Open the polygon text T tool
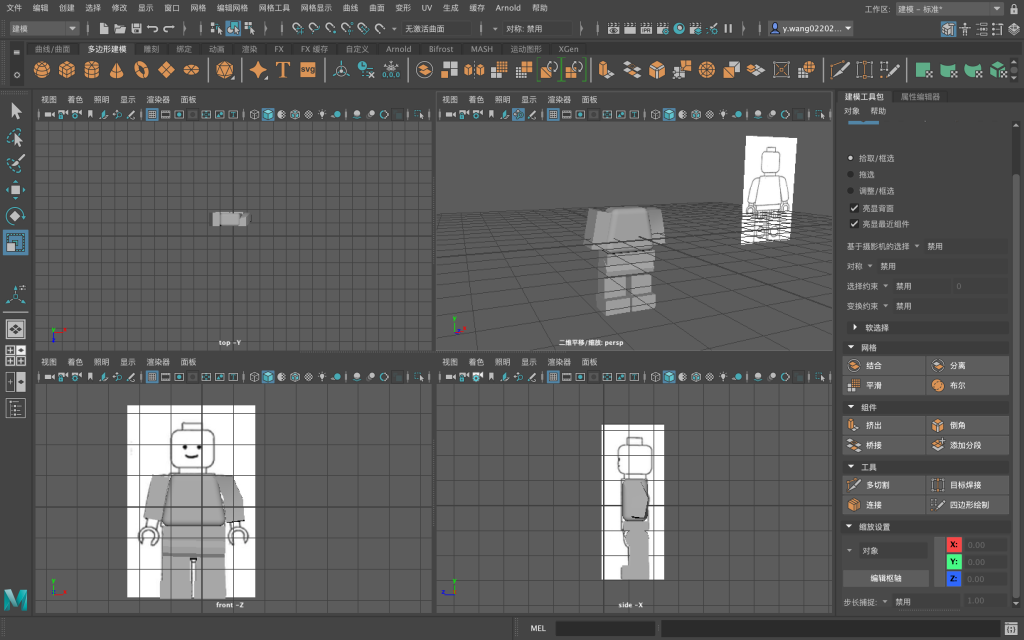The width and height of the screenshot is (1024, 640). click(283, 69)
